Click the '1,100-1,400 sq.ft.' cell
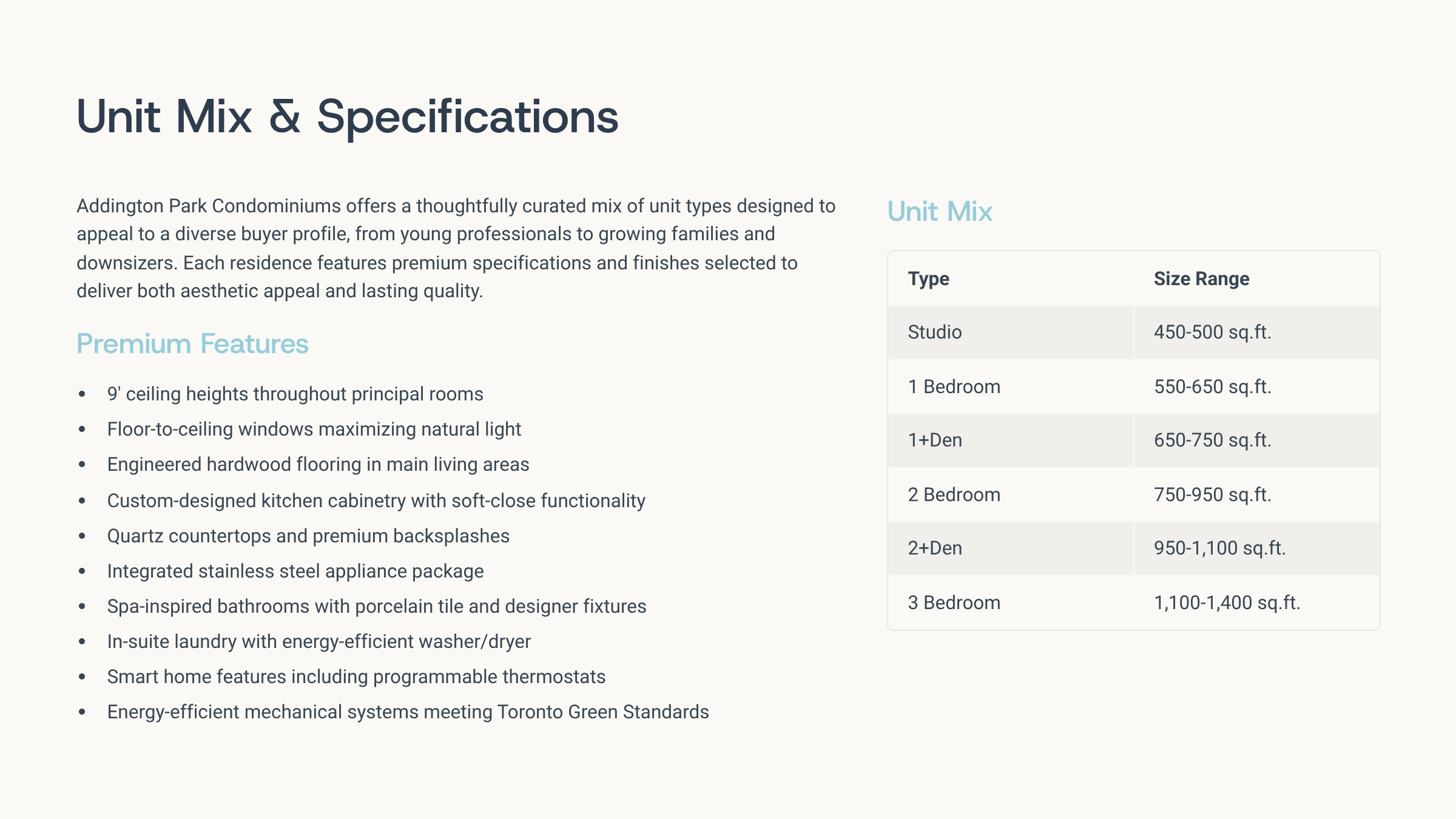Image resolution: width=1456 pixels, height=819 pixels. (1227, 603)
